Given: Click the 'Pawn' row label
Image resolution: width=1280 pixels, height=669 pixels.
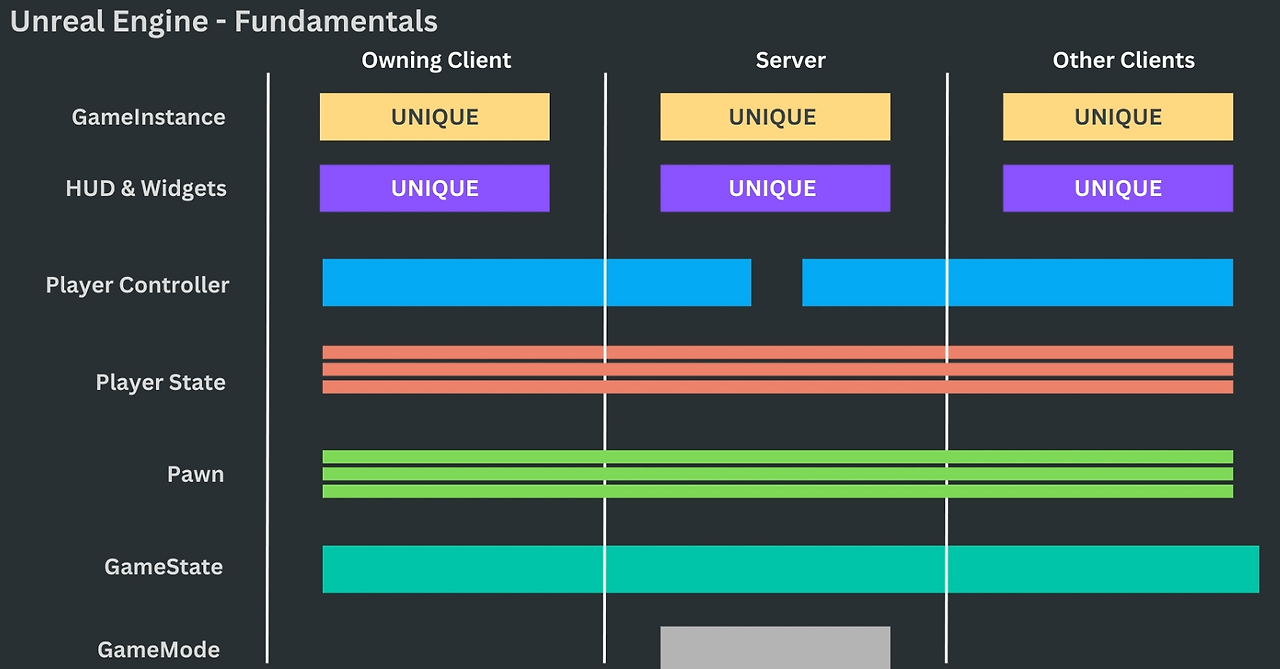Looking at the screenshot, I should click(195, 474).
